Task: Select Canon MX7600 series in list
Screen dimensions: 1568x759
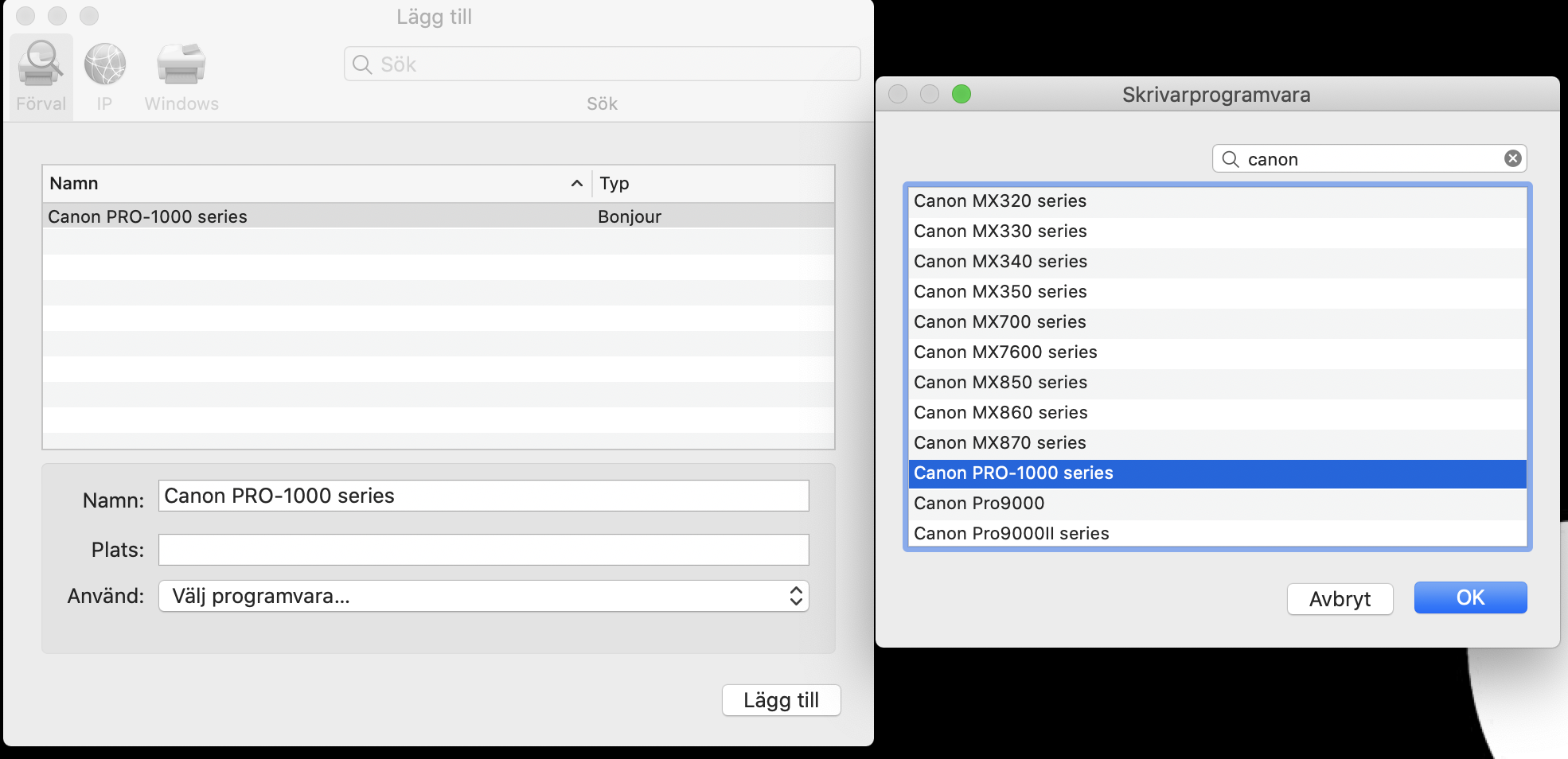Action: (x=1005, y=352)
